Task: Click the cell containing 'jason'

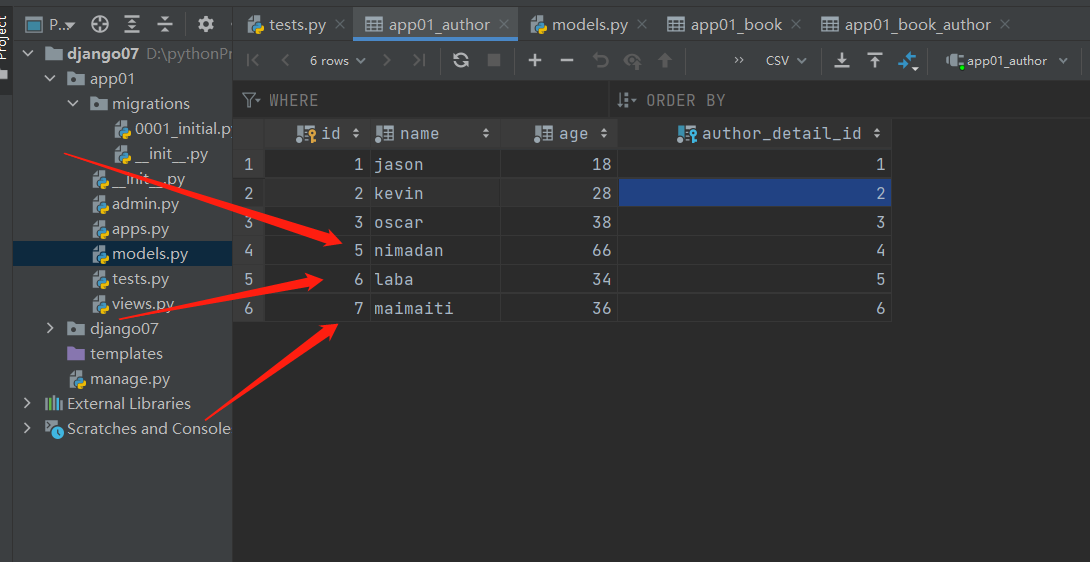Action: (x=435, y=164)
